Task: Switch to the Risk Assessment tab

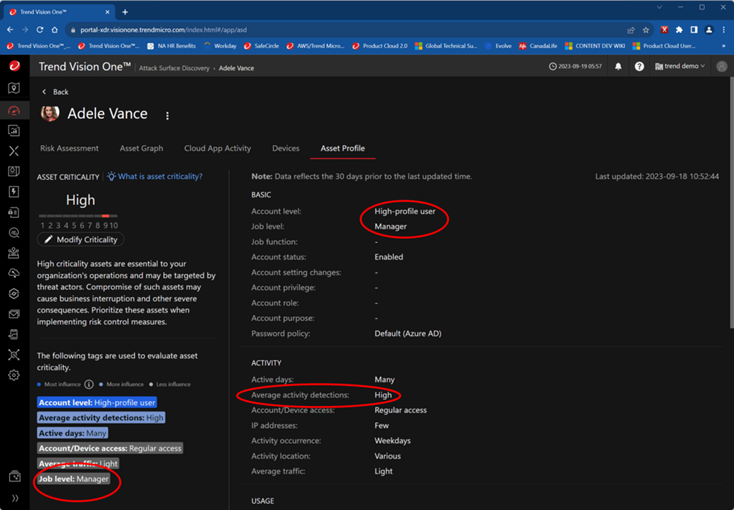Action: [x=69, y=148]
